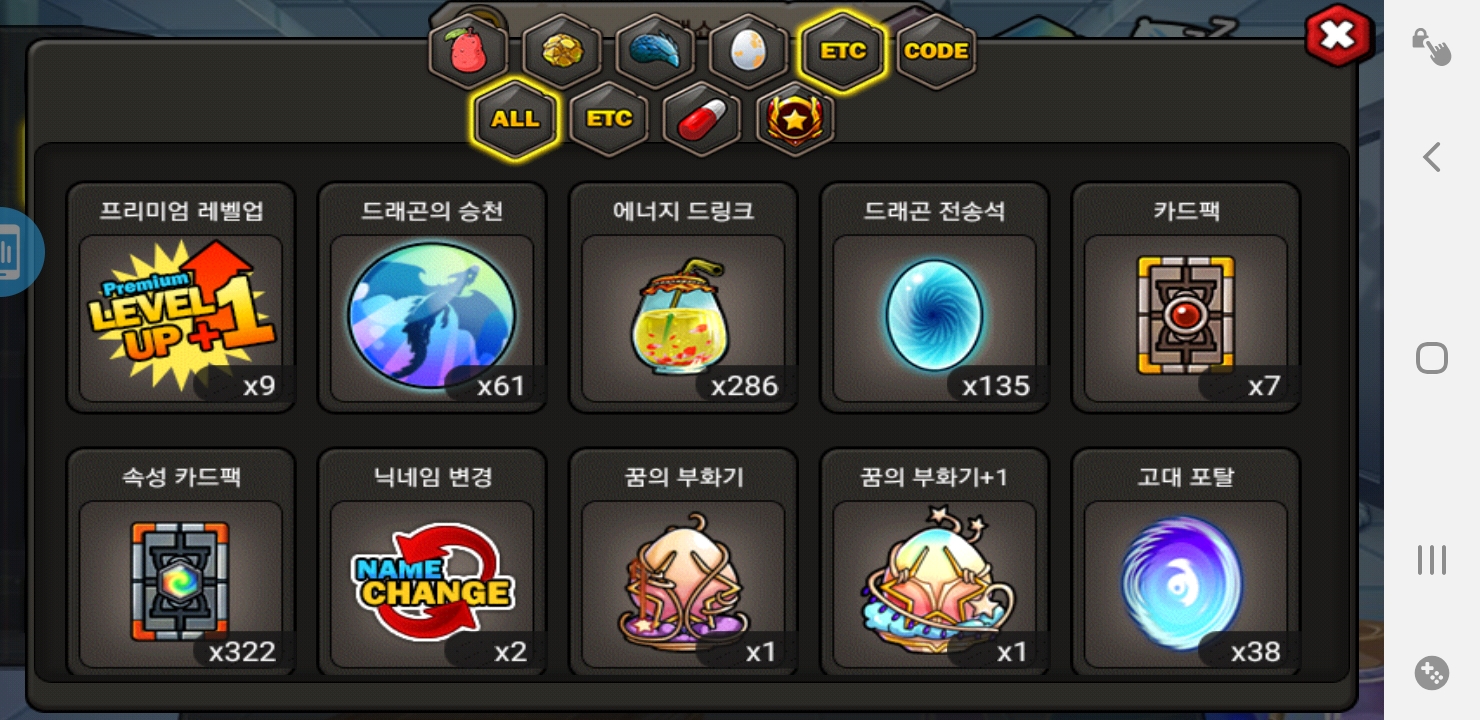Pick the 에너지 드링크 energy drink item

683,297
